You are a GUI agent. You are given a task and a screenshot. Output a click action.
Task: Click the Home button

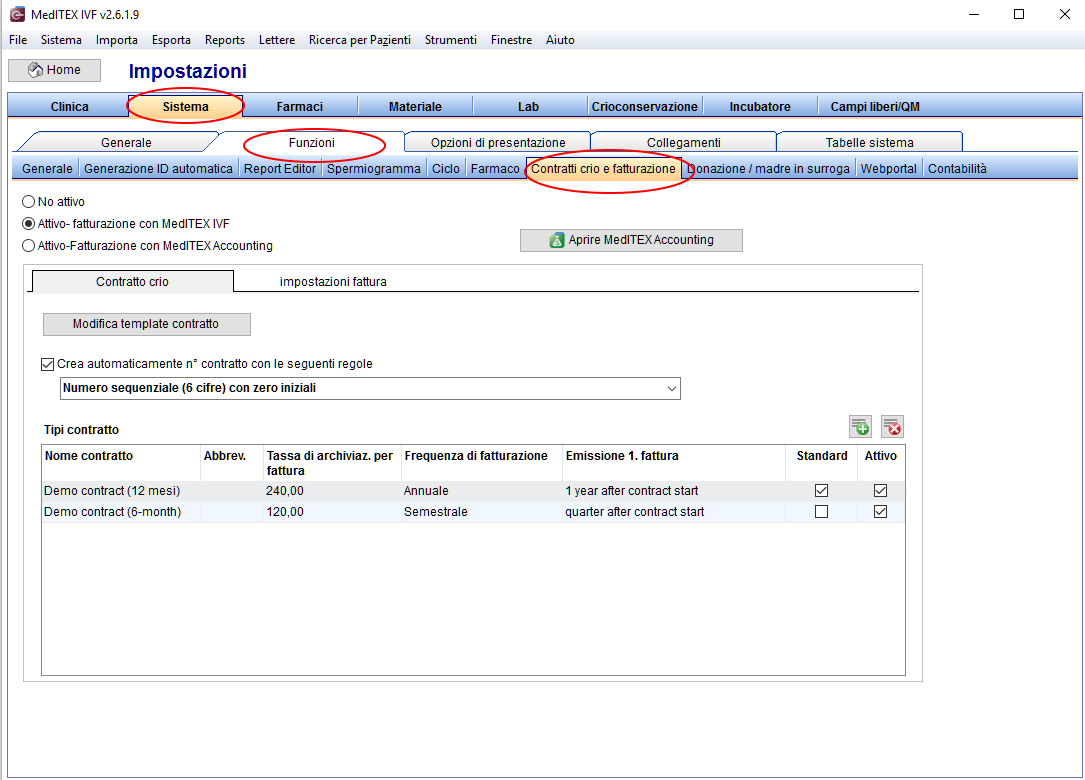(55, 70)
